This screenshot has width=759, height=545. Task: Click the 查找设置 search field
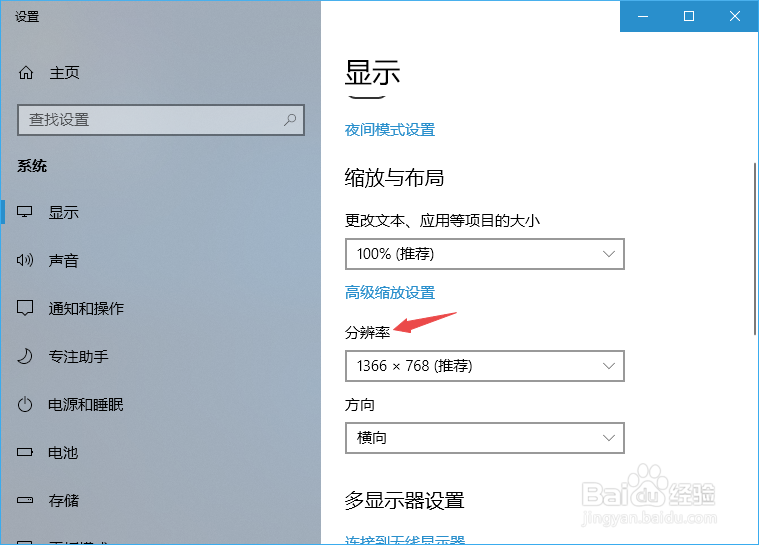pos(150,120)
